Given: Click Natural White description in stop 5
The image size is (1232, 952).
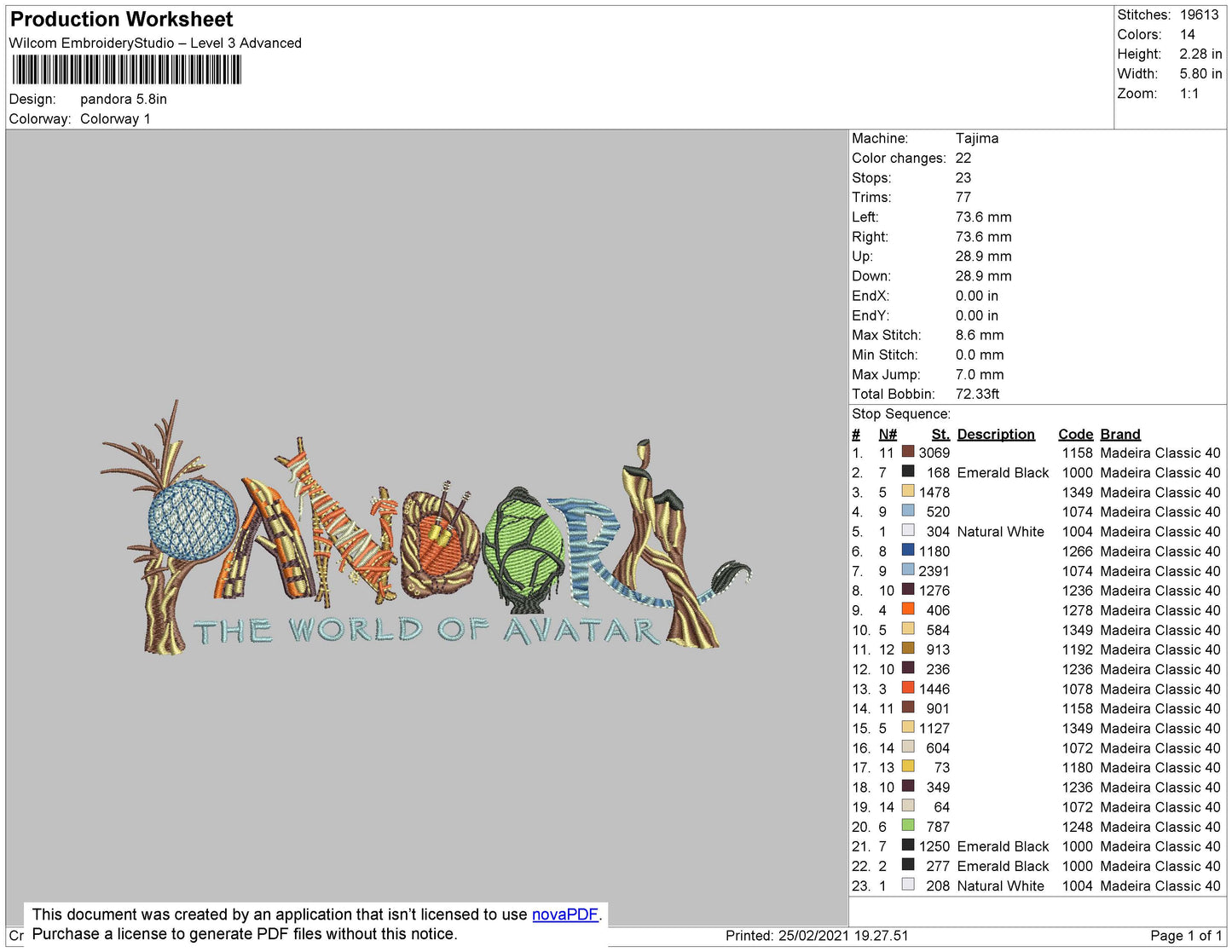Looking at the screenshot, I should pos(1000,532).
